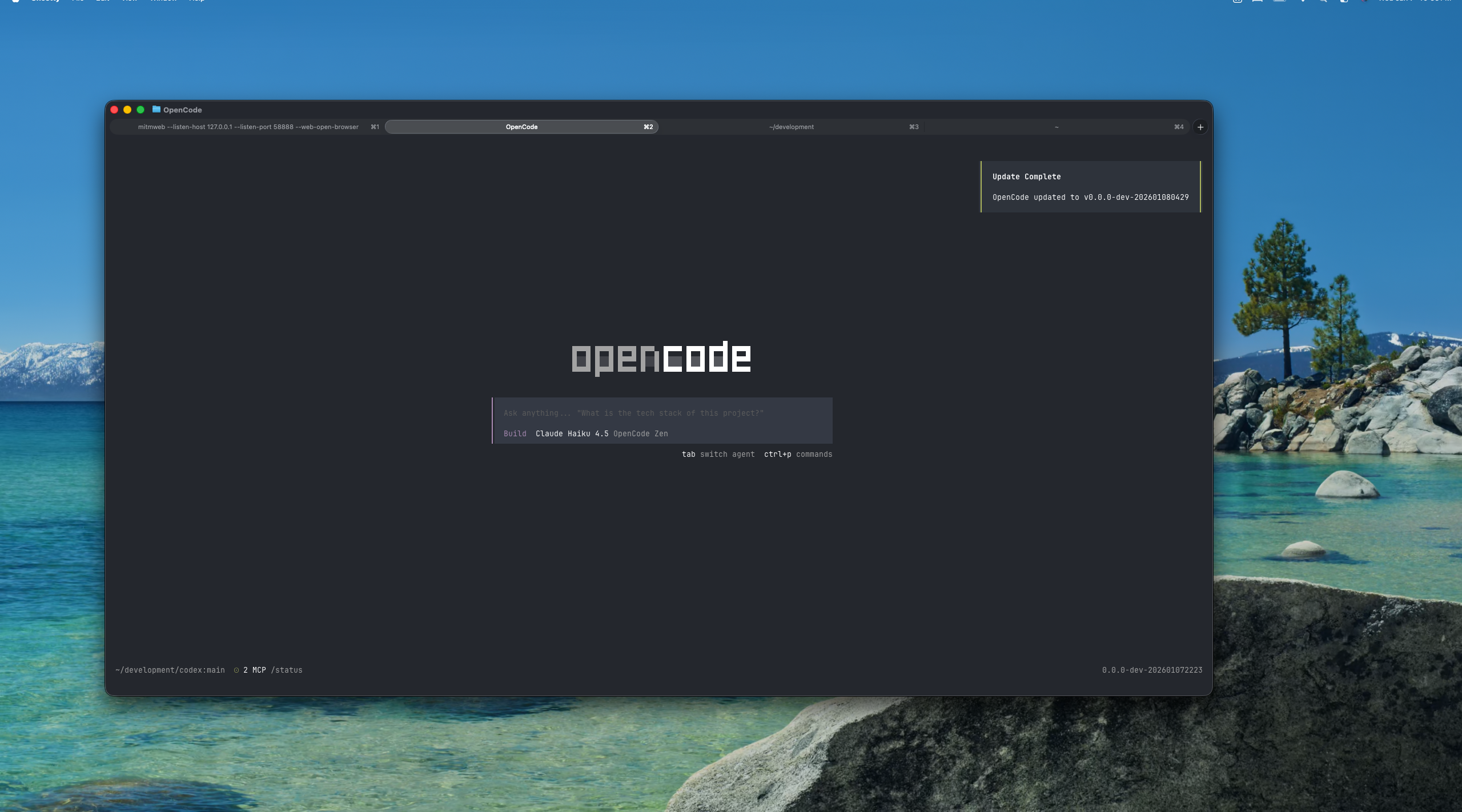Select the OpenCode tab

pyautogui.click(x=521, y=127)
